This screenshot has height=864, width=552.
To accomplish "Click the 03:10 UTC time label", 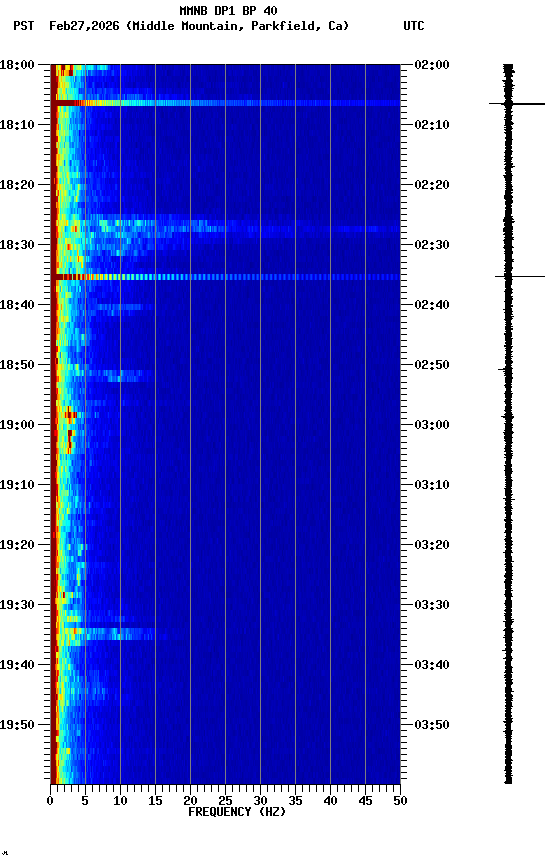I will point(432,485).
